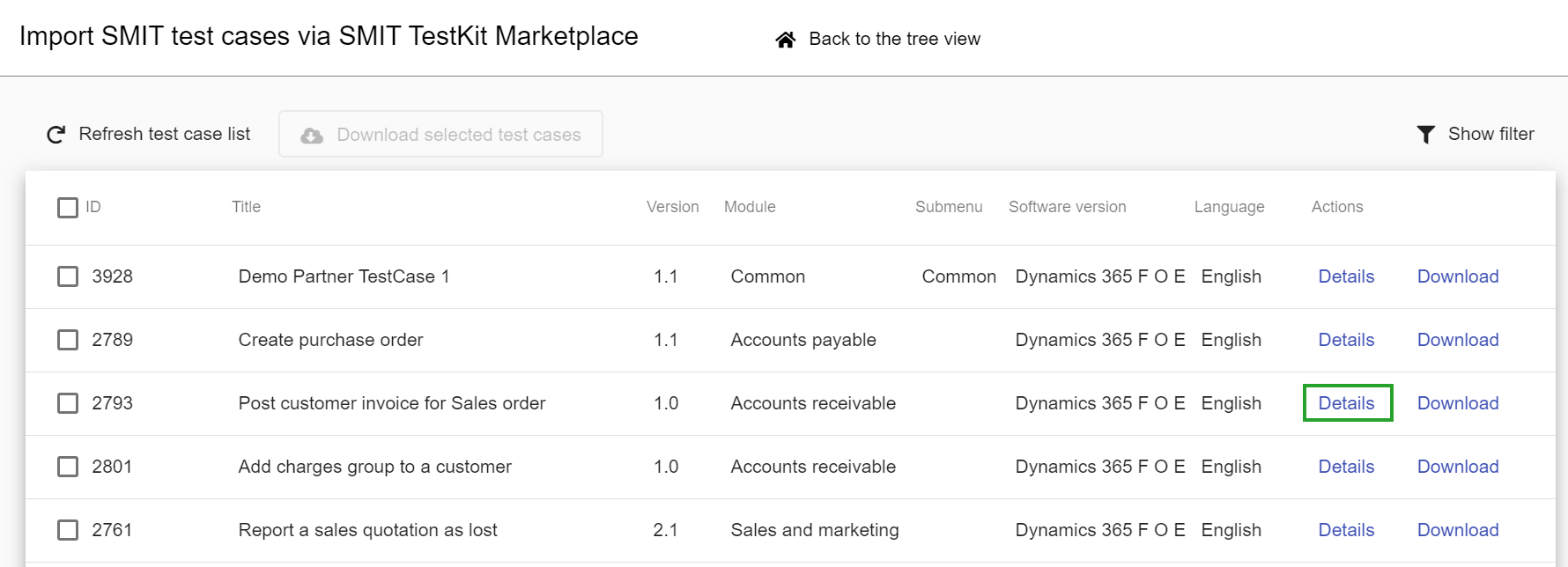
Task: Check the box for test case 2761
Action: point(68,530)
